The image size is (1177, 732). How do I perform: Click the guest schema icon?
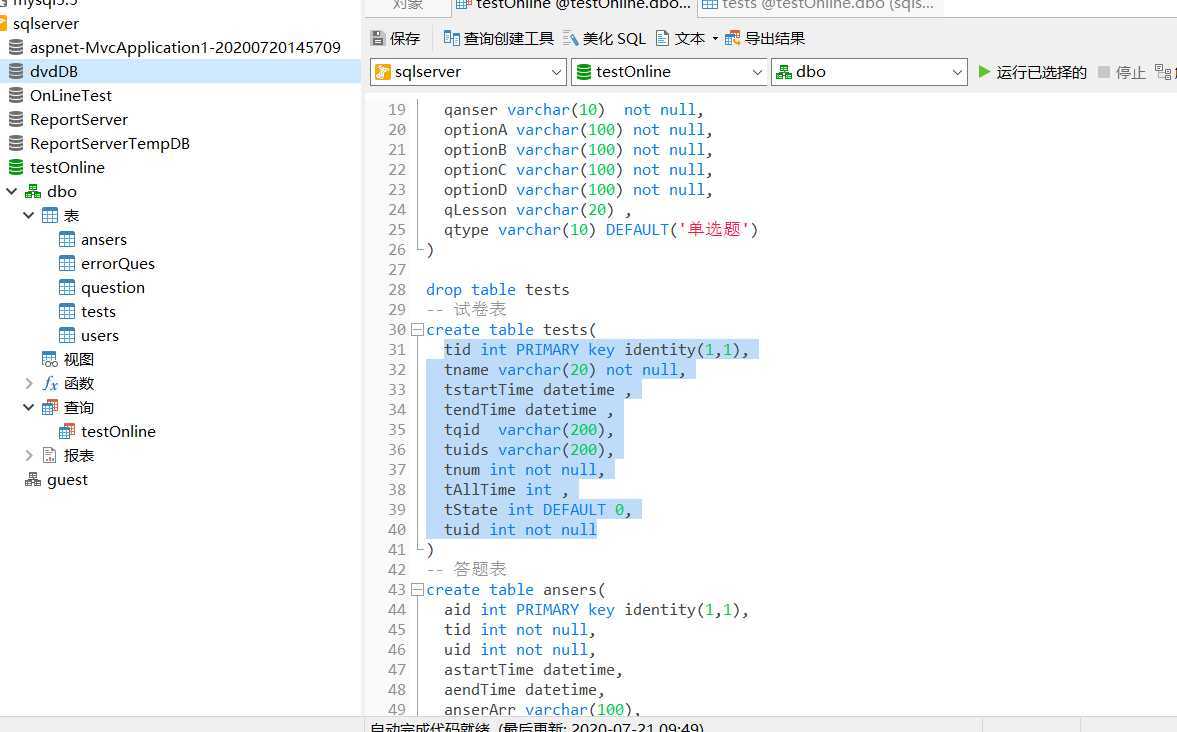pyautogui.click(x=33, y=480)
